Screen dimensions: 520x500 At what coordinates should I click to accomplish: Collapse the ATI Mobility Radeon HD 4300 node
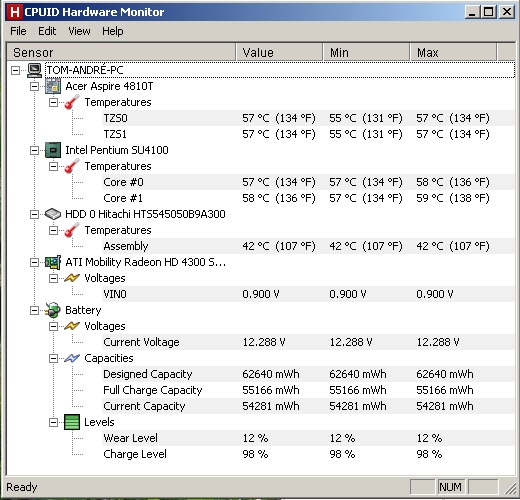(x=34, y=262)
